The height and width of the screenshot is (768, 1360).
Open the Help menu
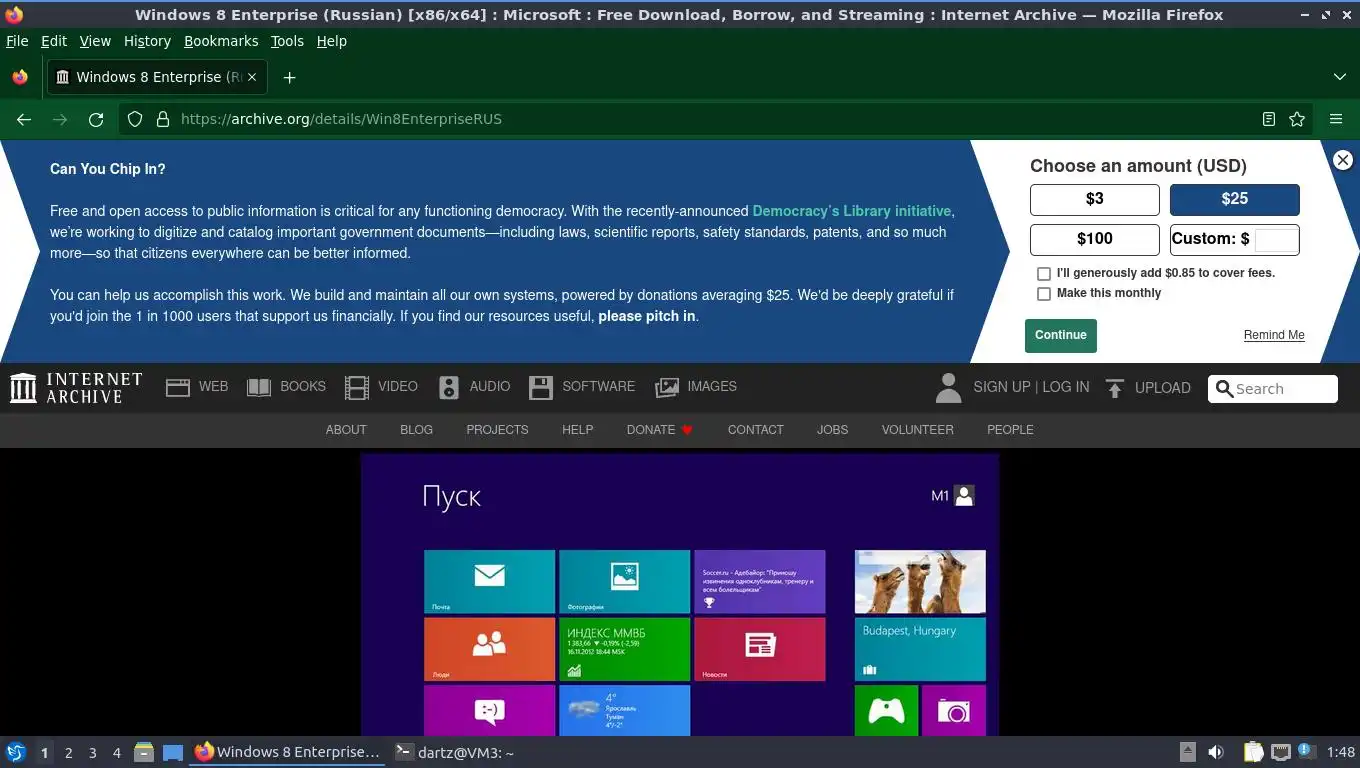331,41
